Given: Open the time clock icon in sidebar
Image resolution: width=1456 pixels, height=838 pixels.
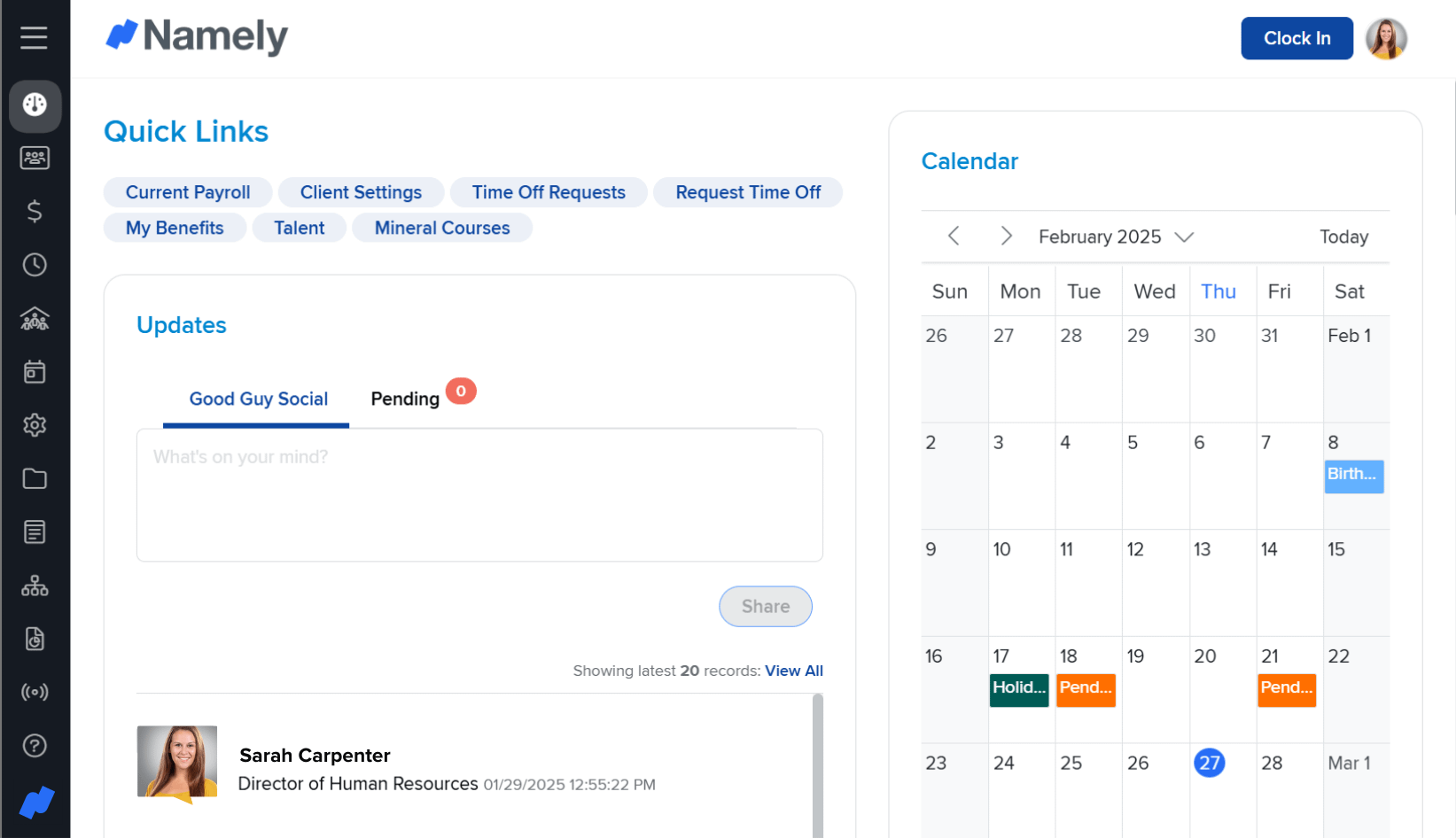Looking at the screenshot, I should click(x=35, y=265).
